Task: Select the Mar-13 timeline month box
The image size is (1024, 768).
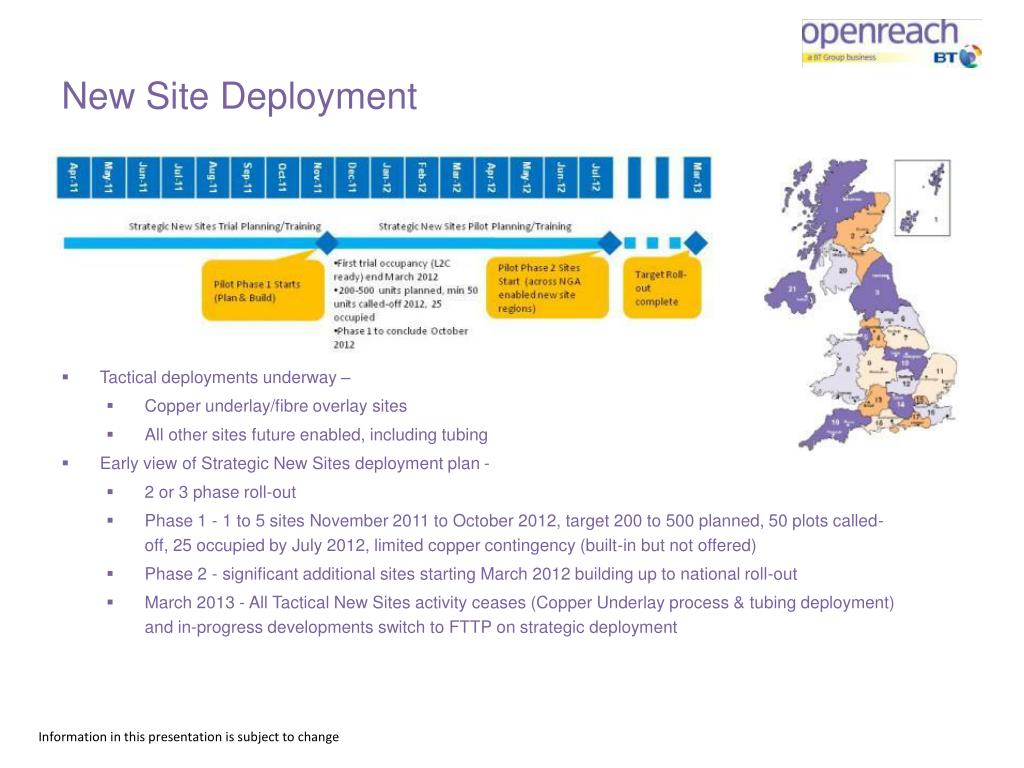Action: point(697,178)
